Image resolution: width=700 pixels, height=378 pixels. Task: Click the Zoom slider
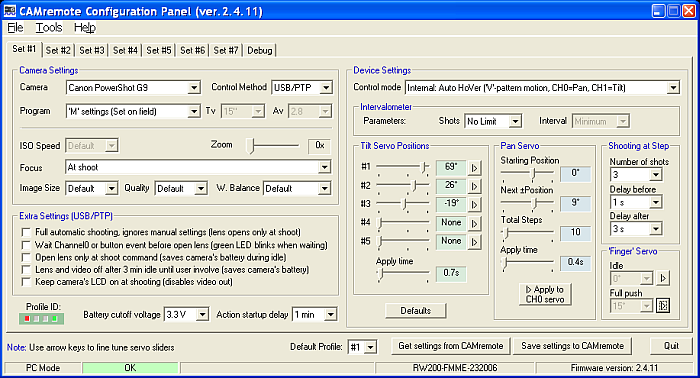(273, 145)
